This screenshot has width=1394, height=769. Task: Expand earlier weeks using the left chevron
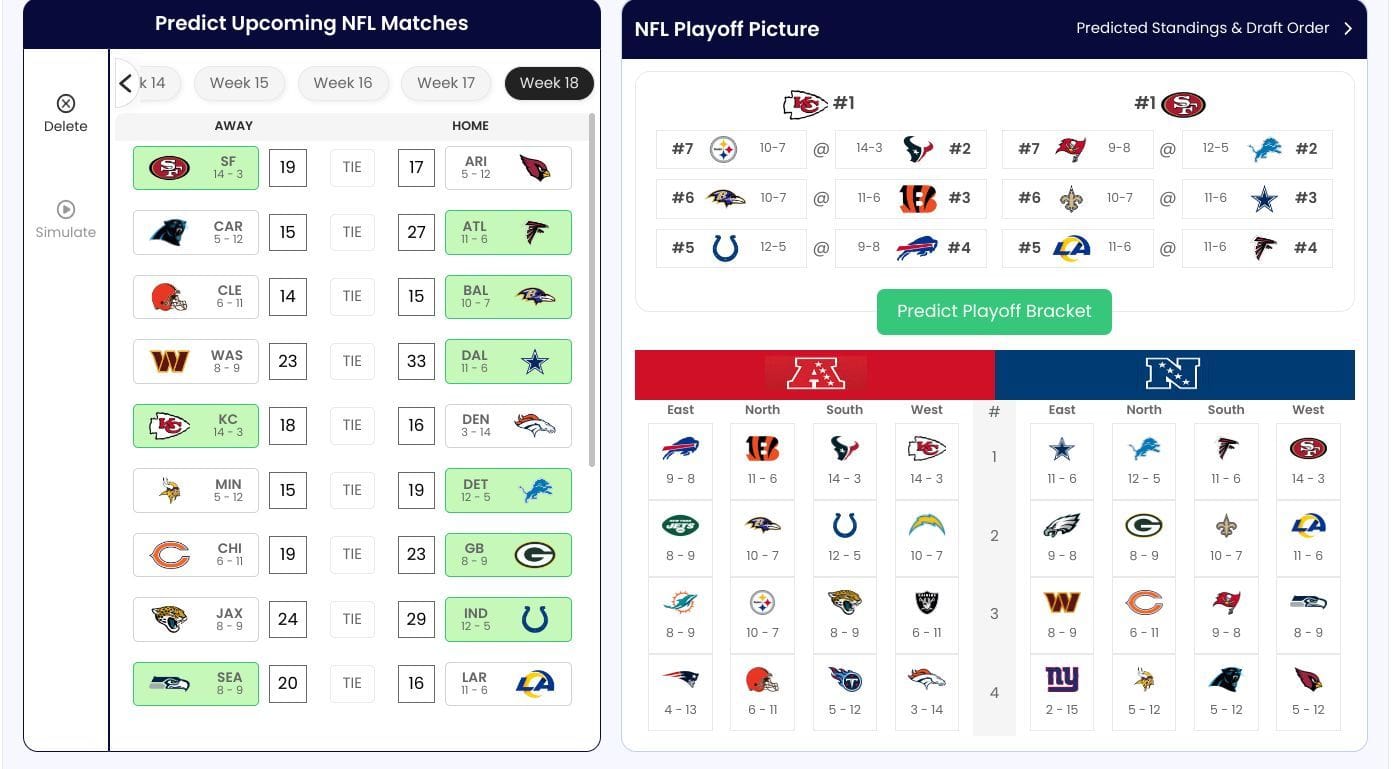click(125, 83)
